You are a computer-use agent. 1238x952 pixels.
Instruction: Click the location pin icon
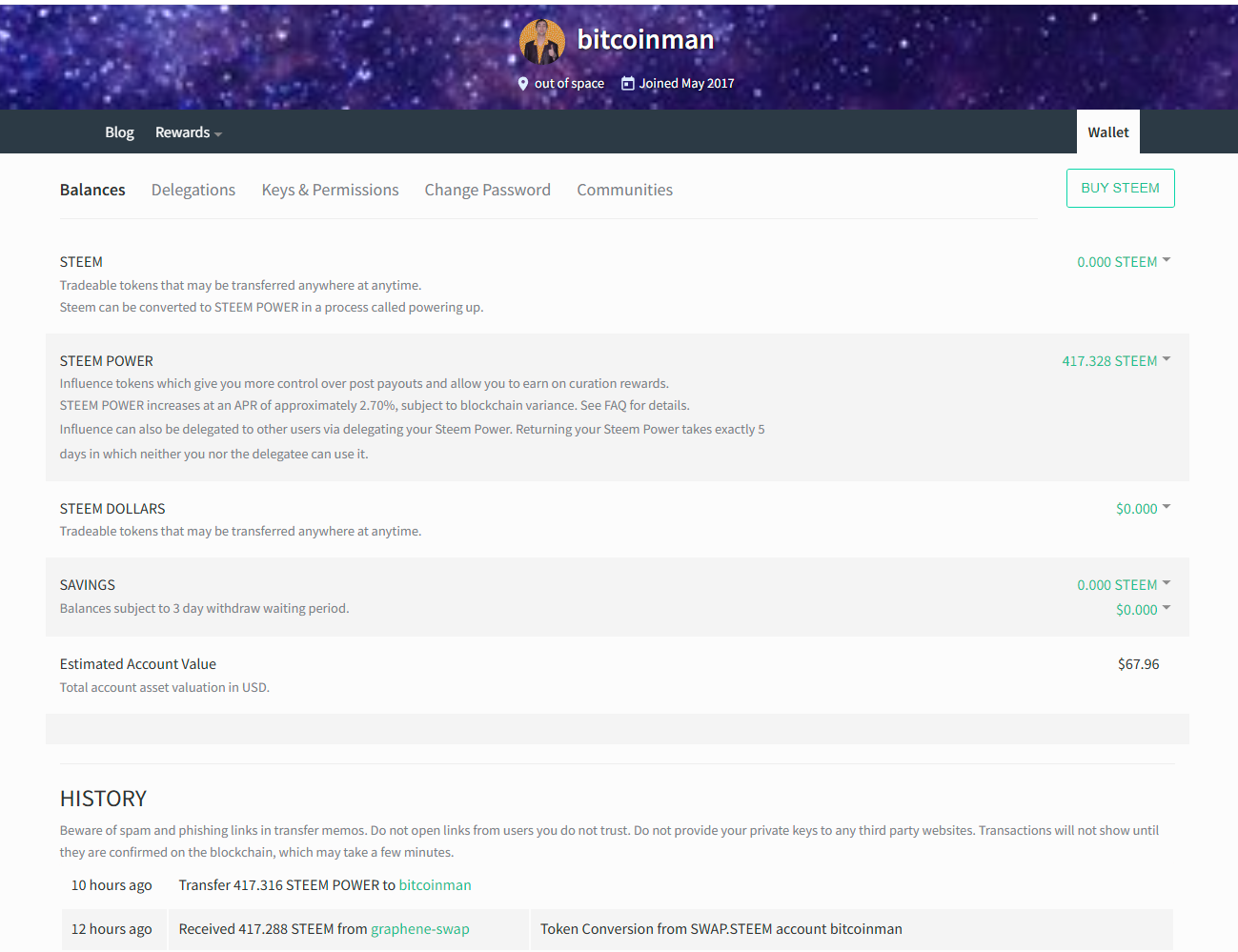point(523,84)
